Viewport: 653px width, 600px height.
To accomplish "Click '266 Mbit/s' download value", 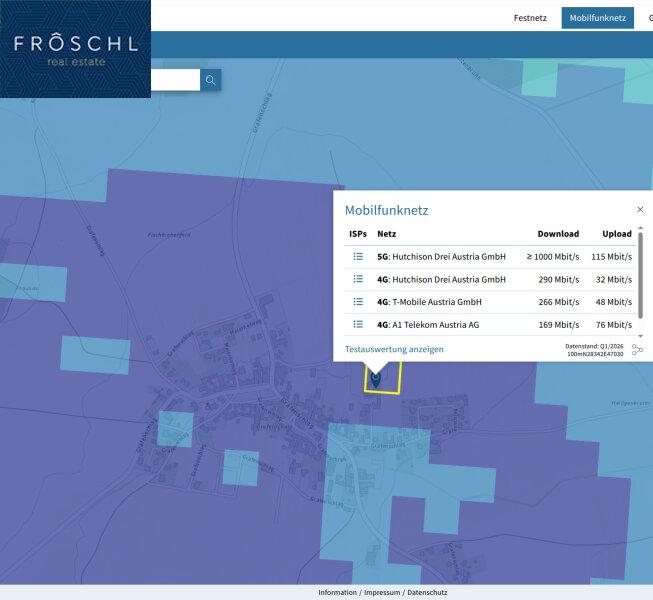I will click(558, 302).
